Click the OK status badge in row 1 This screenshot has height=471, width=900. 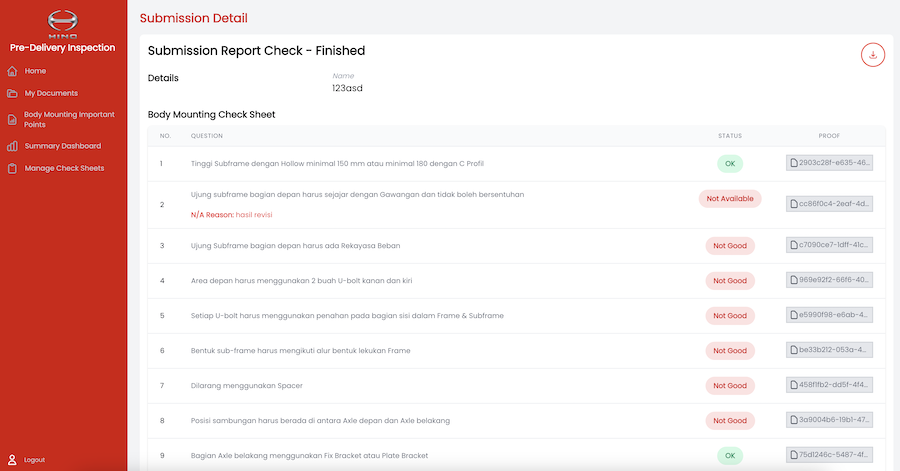point(729,163)
